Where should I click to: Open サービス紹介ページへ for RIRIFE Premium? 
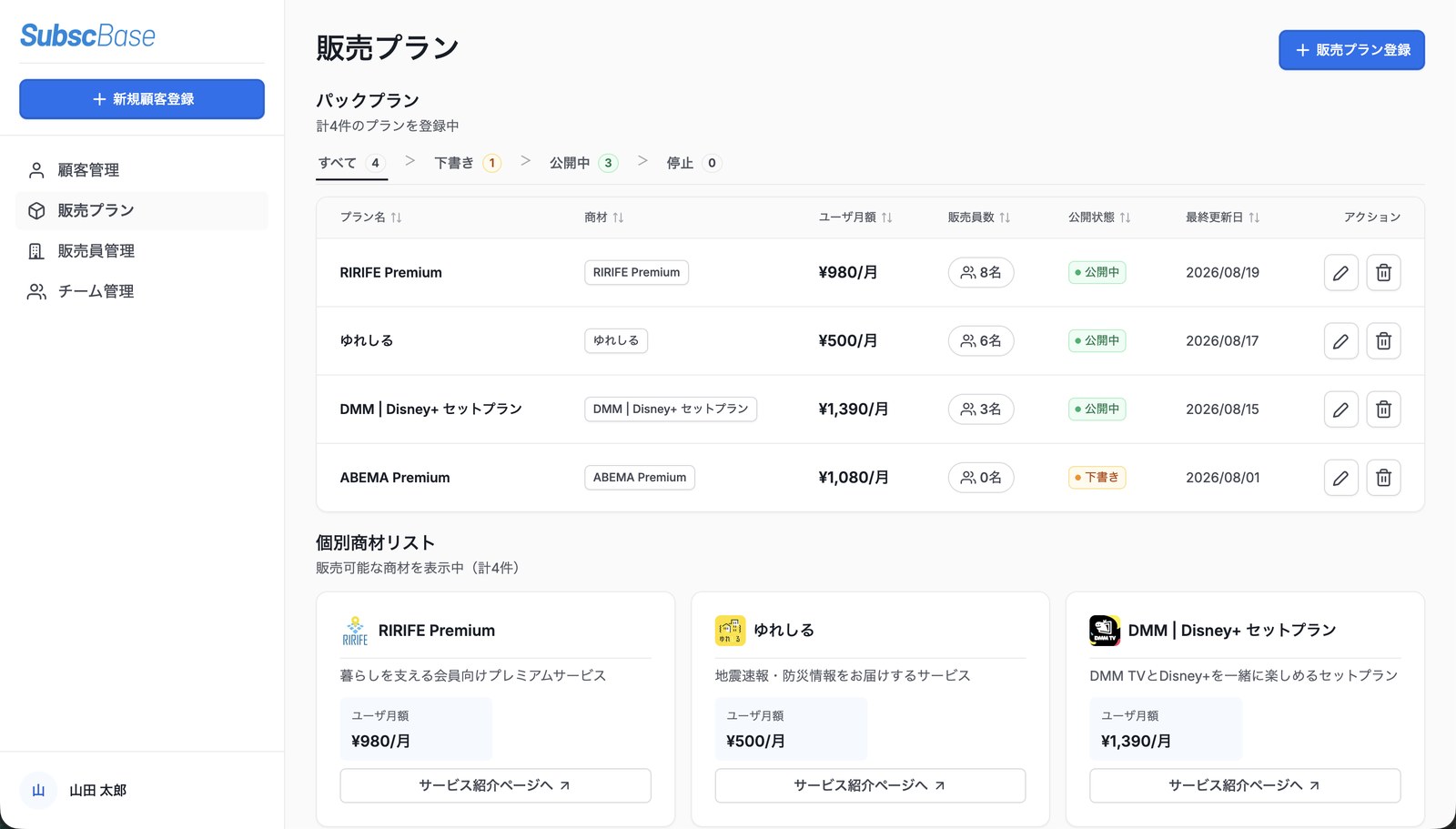click(x=495, y=785)
